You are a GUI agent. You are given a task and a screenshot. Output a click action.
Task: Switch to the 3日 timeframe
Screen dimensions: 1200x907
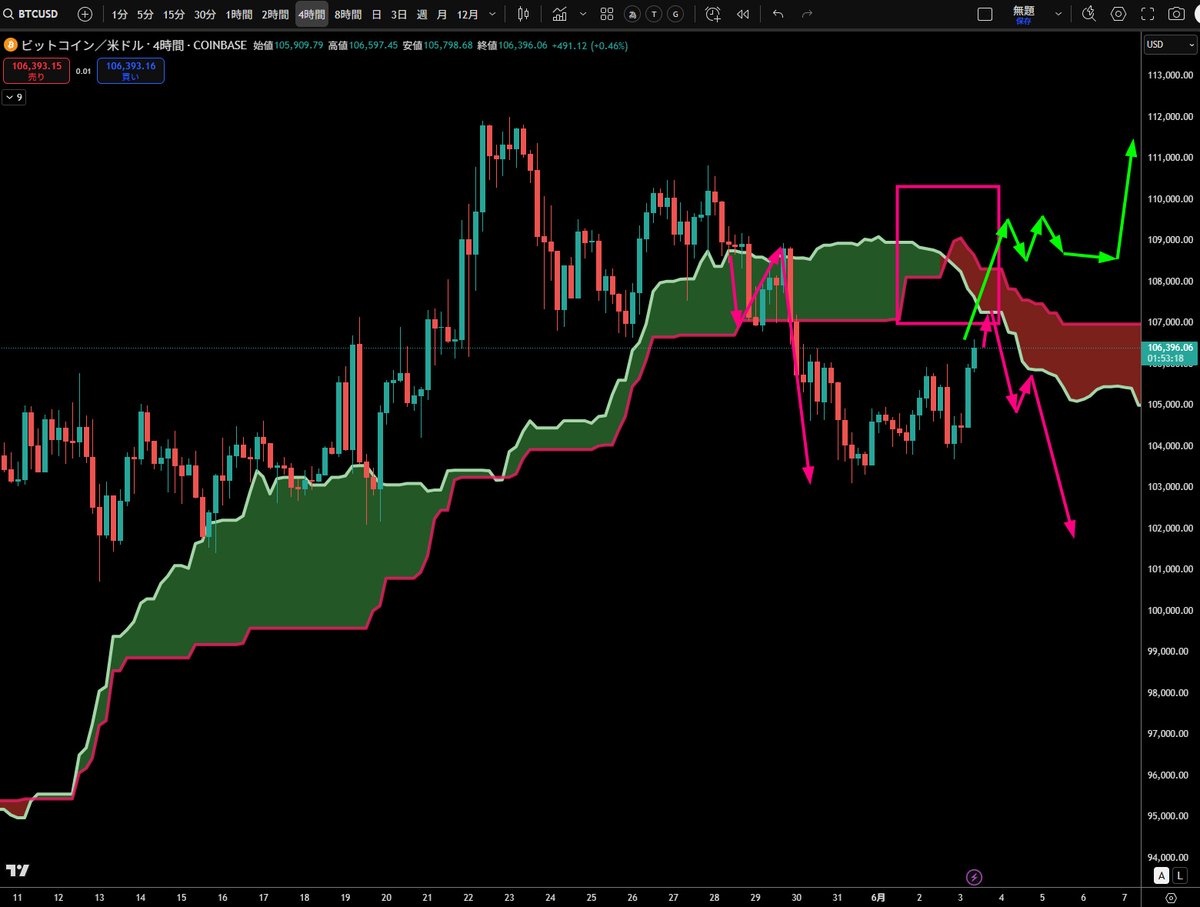pyautogui.click(x=399, y=14)
